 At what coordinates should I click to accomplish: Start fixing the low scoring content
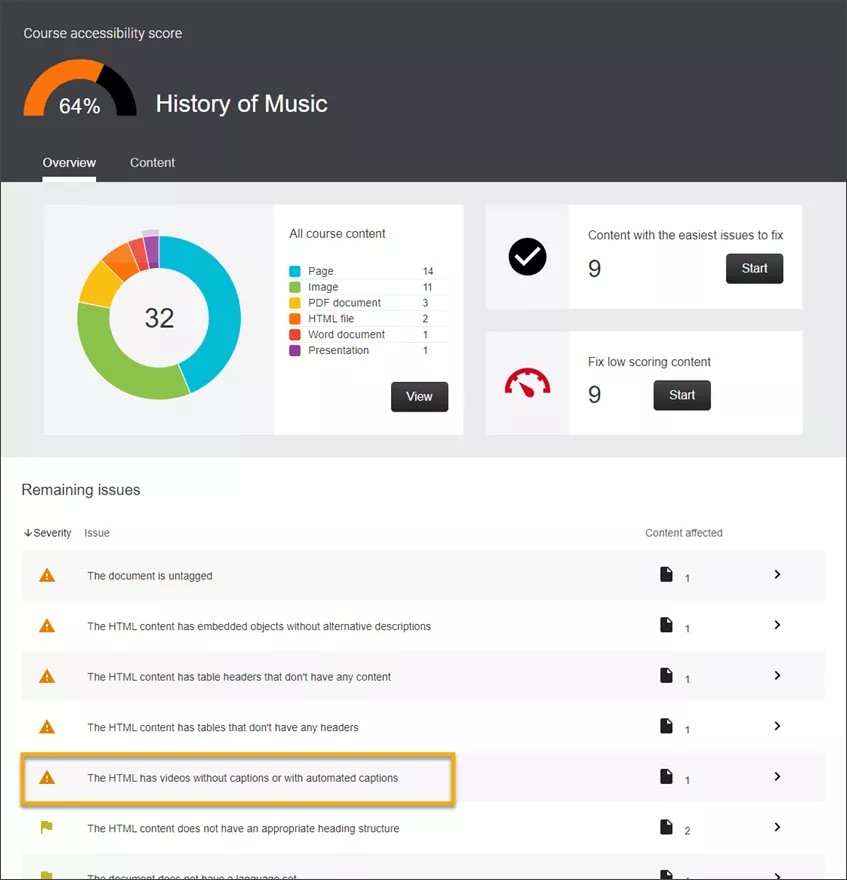[681, 395]
